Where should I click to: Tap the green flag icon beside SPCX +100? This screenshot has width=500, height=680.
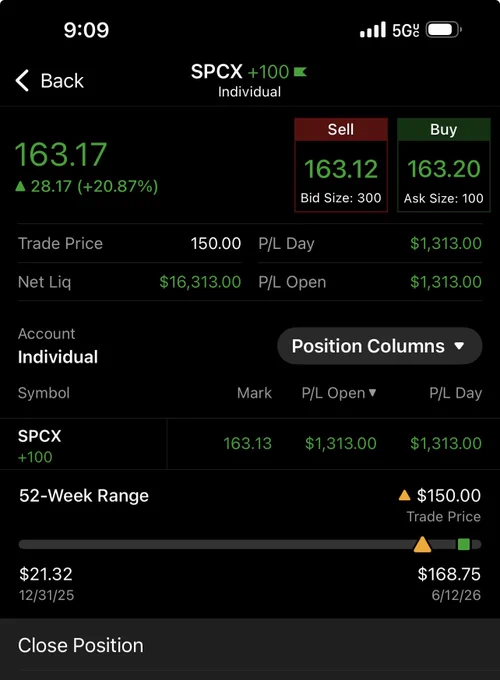coord(300,72)
